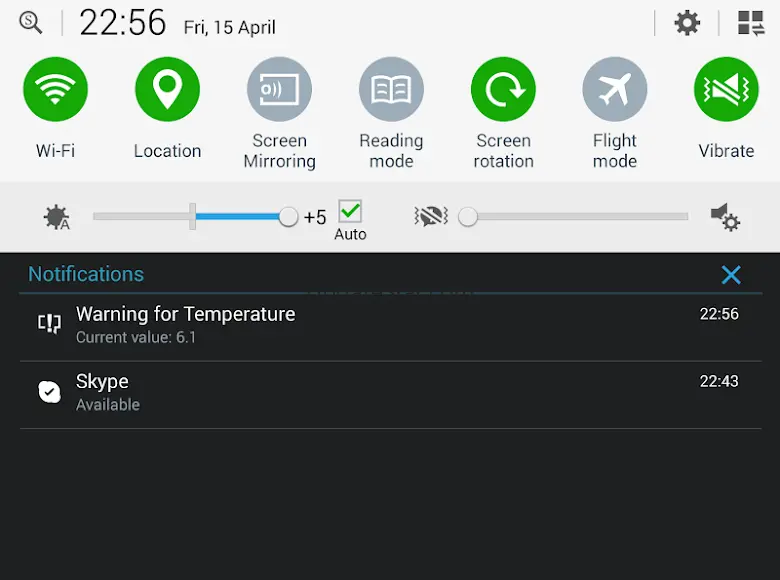Tap the auto brightness sun icon

coord(57,217)
